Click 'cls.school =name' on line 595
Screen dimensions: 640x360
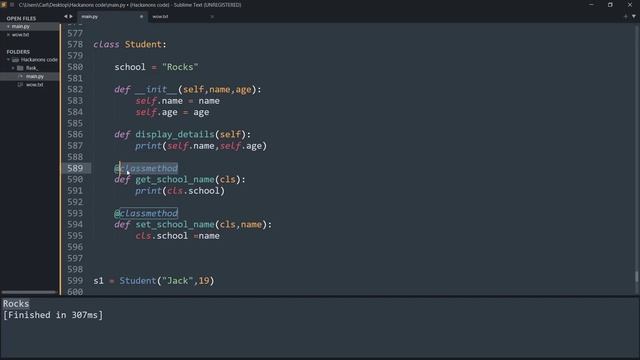click(x=178, y=236)
